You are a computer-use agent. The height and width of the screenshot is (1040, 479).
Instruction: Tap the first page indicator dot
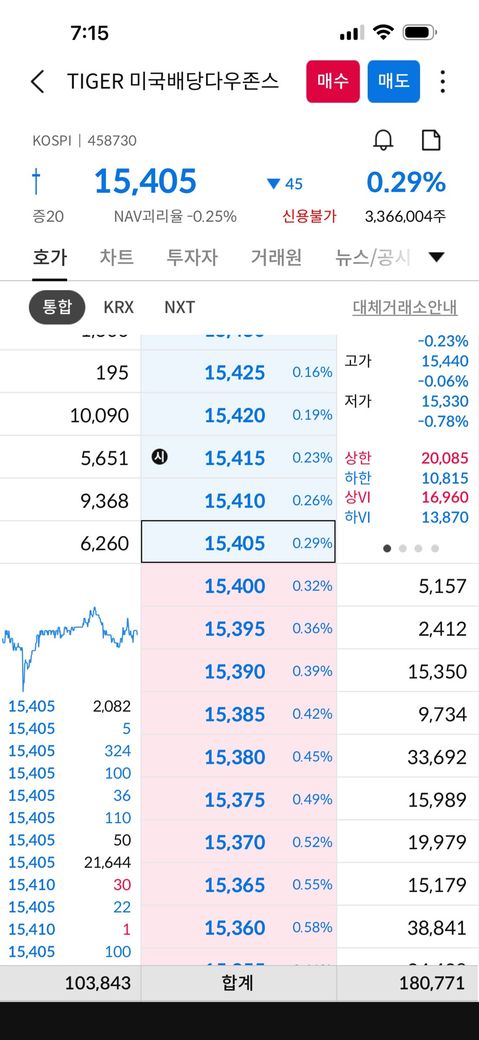387,549
